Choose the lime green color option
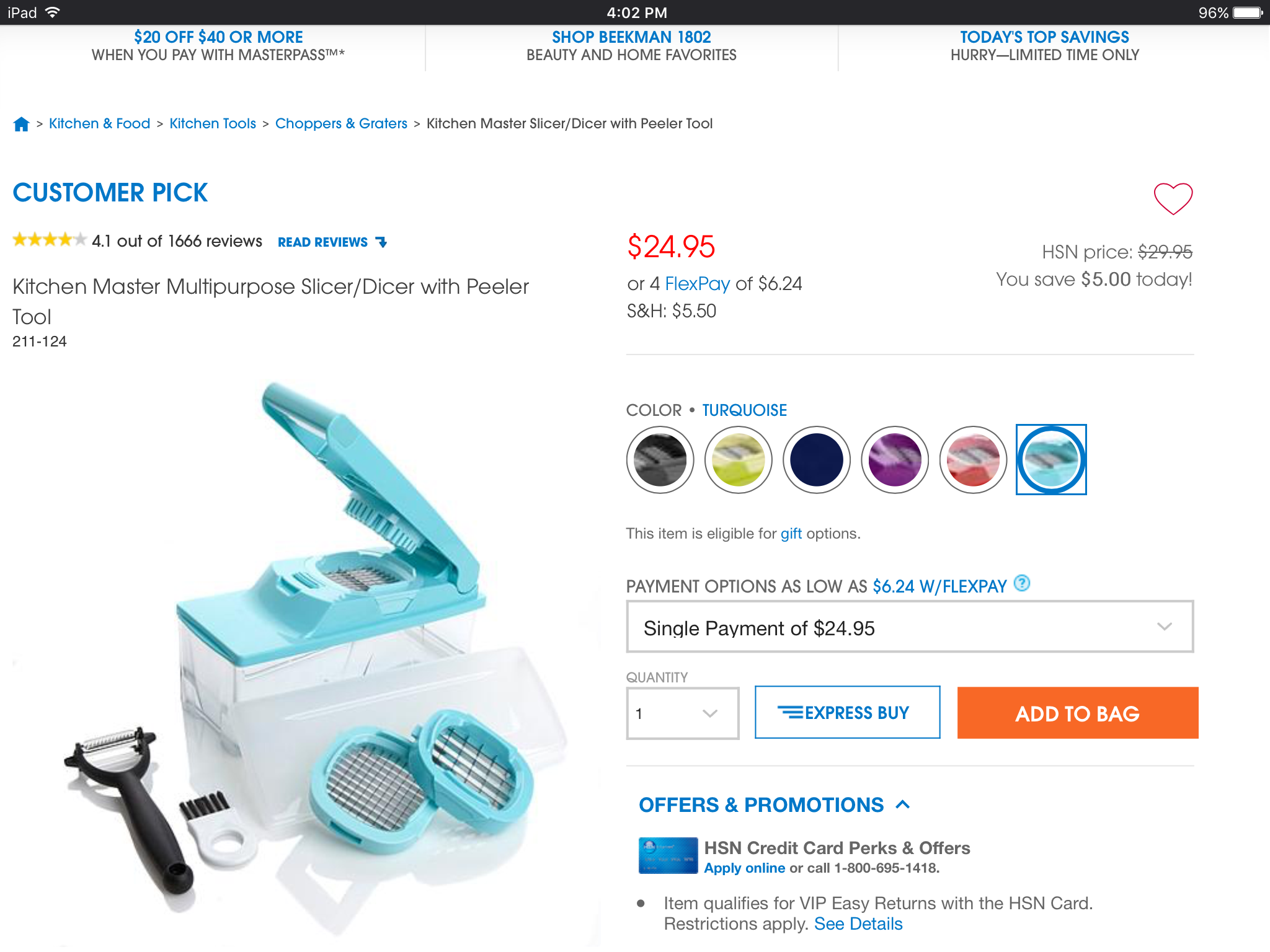This screenshot has width=1270, height=952. (x=738, y=459)
